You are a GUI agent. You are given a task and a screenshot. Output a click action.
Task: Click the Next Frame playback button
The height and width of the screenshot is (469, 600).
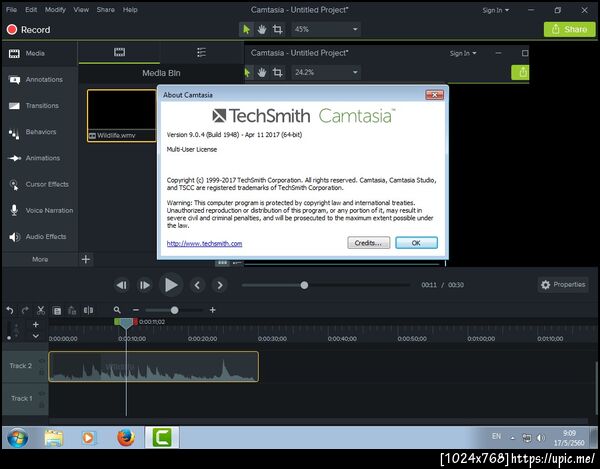tap(144, 285)
